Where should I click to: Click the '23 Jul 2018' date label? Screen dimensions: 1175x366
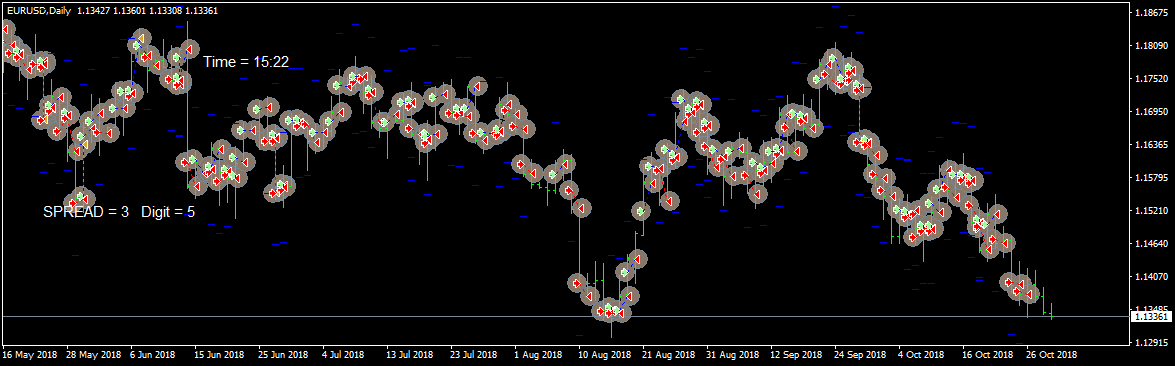(x=475, y=354)
